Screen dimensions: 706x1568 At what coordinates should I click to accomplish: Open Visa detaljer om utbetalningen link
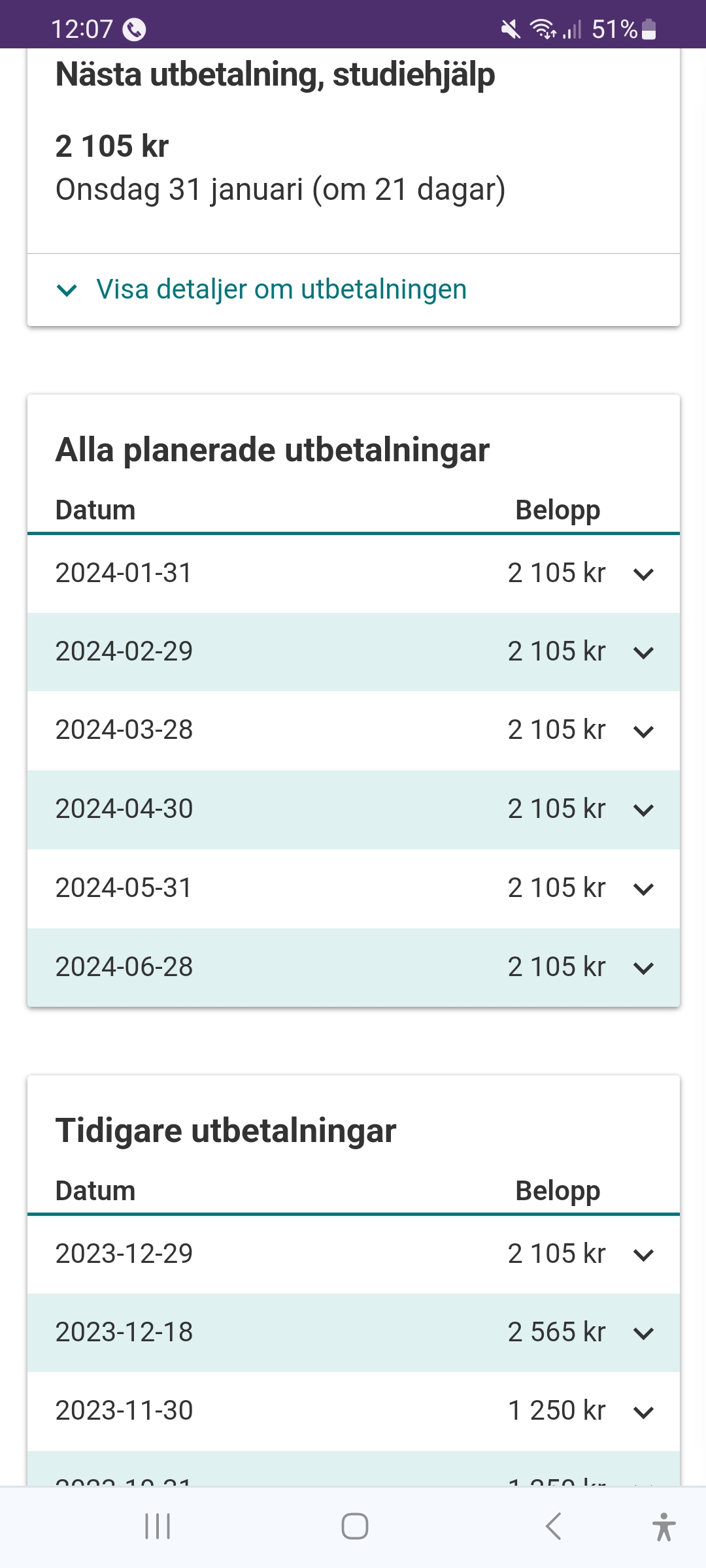click(281, 289)
